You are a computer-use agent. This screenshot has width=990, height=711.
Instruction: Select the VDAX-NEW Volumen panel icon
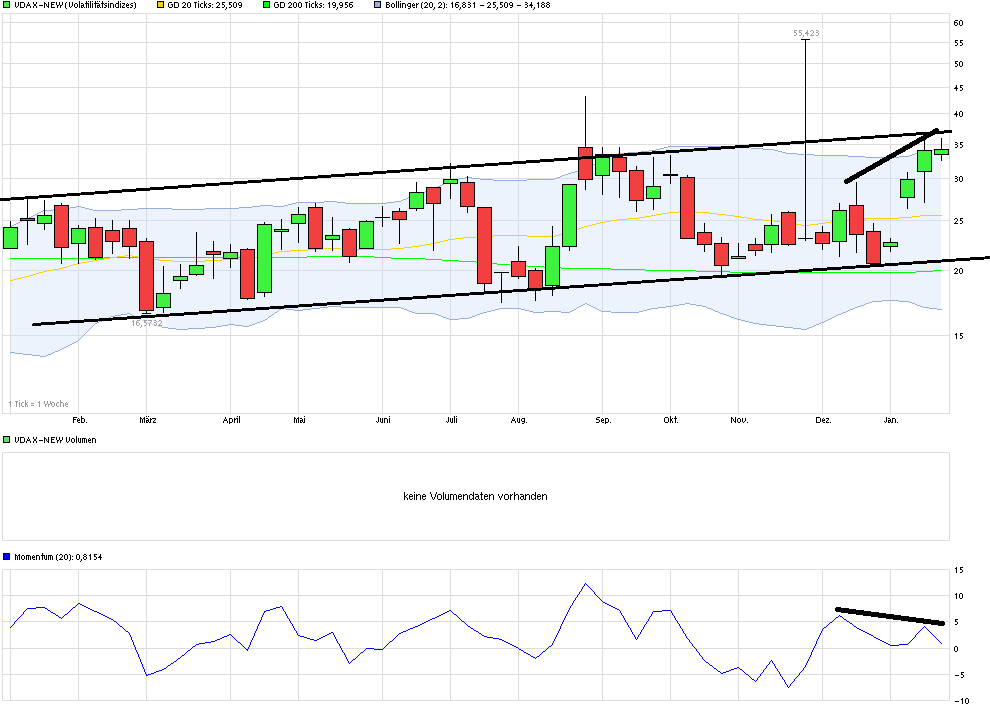coord(7,439)
